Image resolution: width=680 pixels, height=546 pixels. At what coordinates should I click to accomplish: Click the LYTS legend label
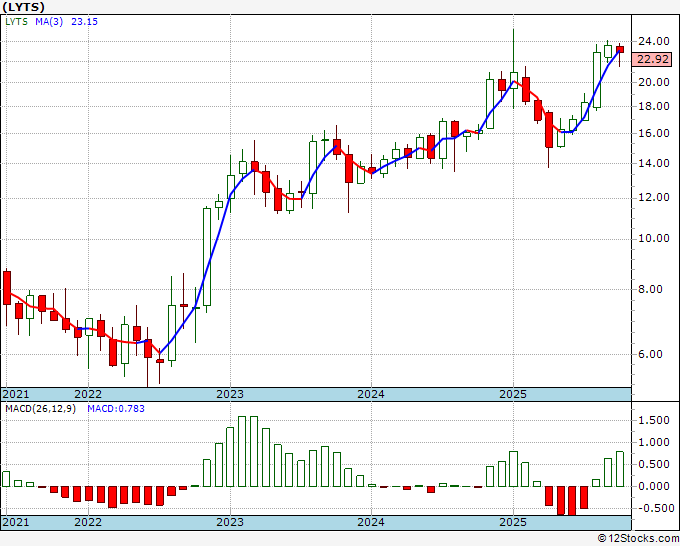(16, 21)
